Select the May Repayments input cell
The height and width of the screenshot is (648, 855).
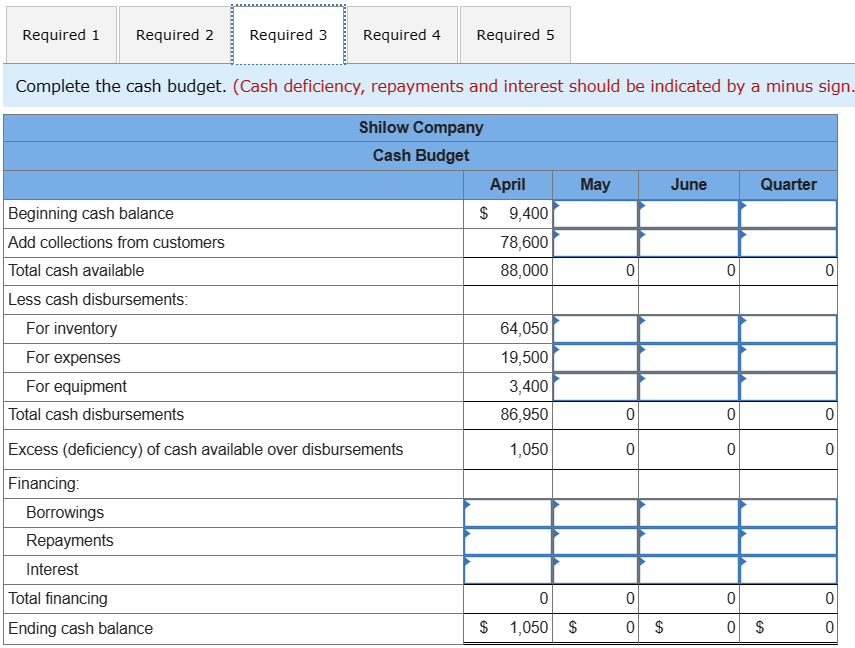[x=595, y=541]
